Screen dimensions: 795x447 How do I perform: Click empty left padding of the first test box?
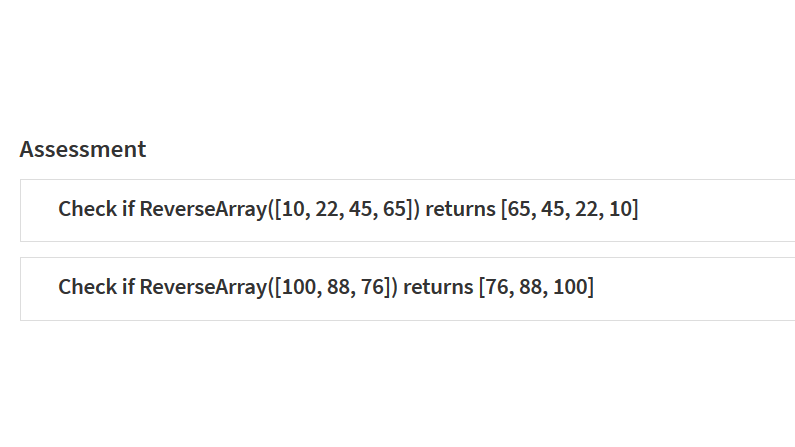click(x=39, y=210)
